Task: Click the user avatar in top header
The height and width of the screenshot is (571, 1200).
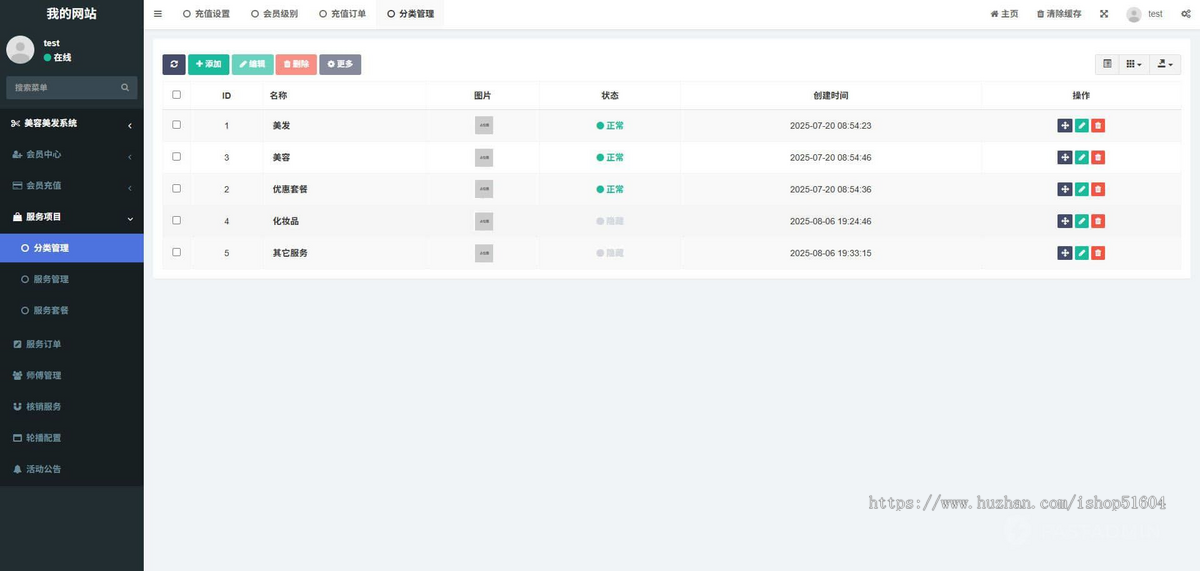Action: [x=1134, y=14]
